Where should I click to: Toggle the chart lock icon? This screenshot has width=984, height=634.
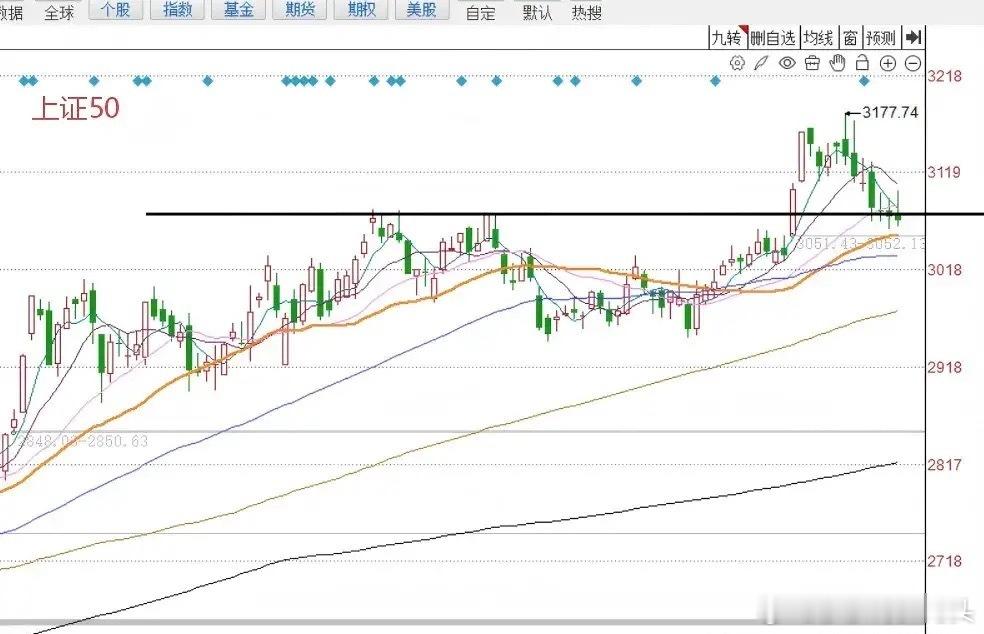tap(863, 63)
